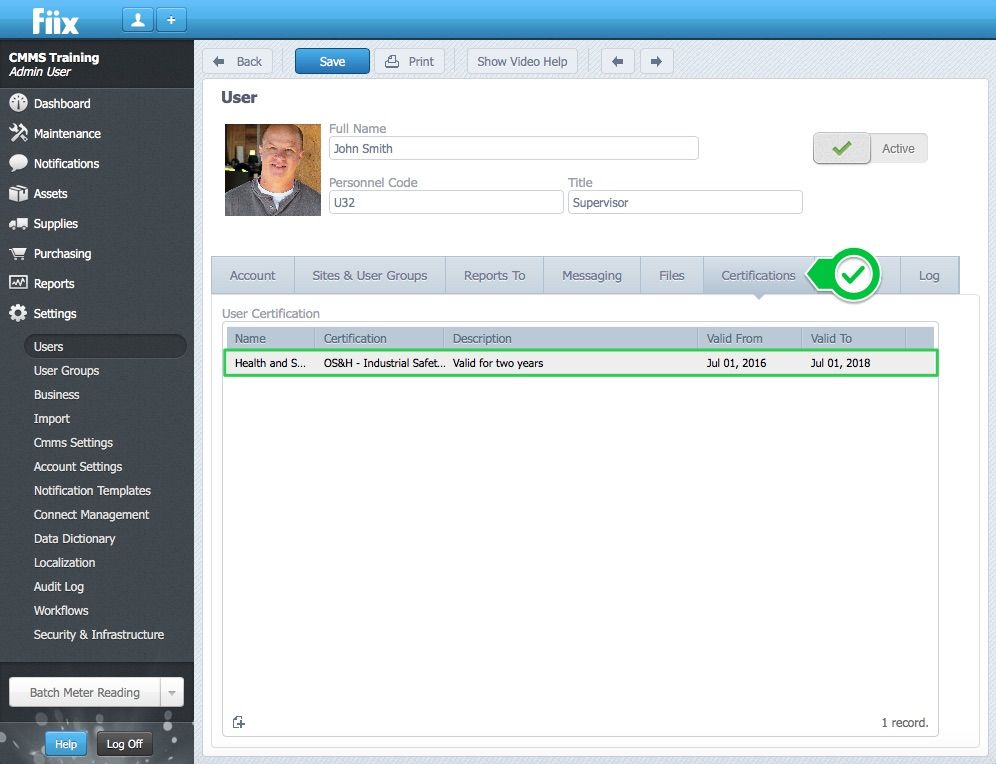The image size is (996, 764).
Task: Click the plus icon in header
Action: click(171, 20)
